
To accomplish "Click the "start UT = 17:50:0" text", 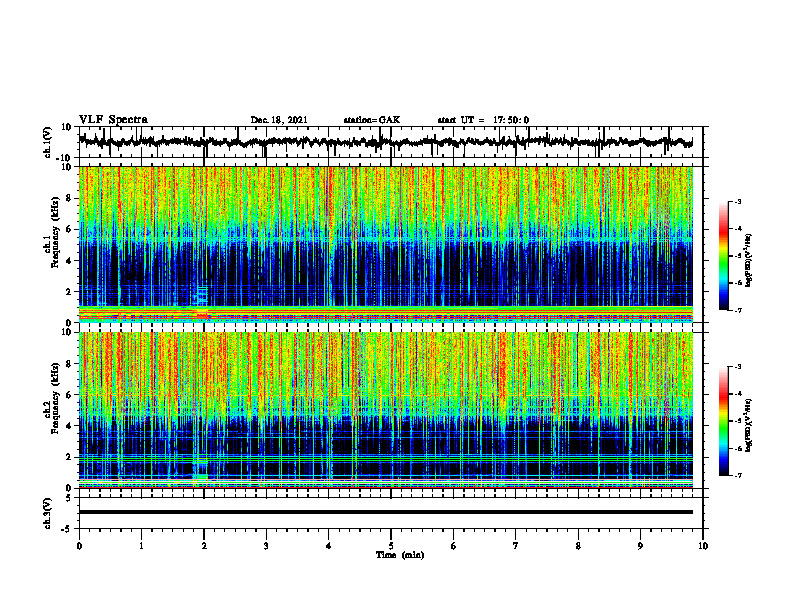I will point(483,120).
